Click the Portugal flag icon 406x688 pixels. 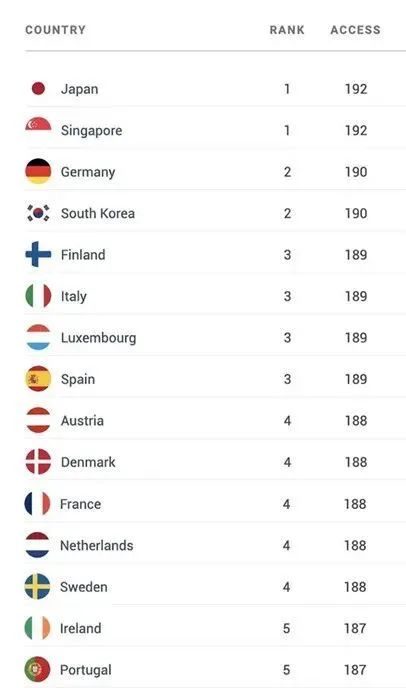[37, 669]
